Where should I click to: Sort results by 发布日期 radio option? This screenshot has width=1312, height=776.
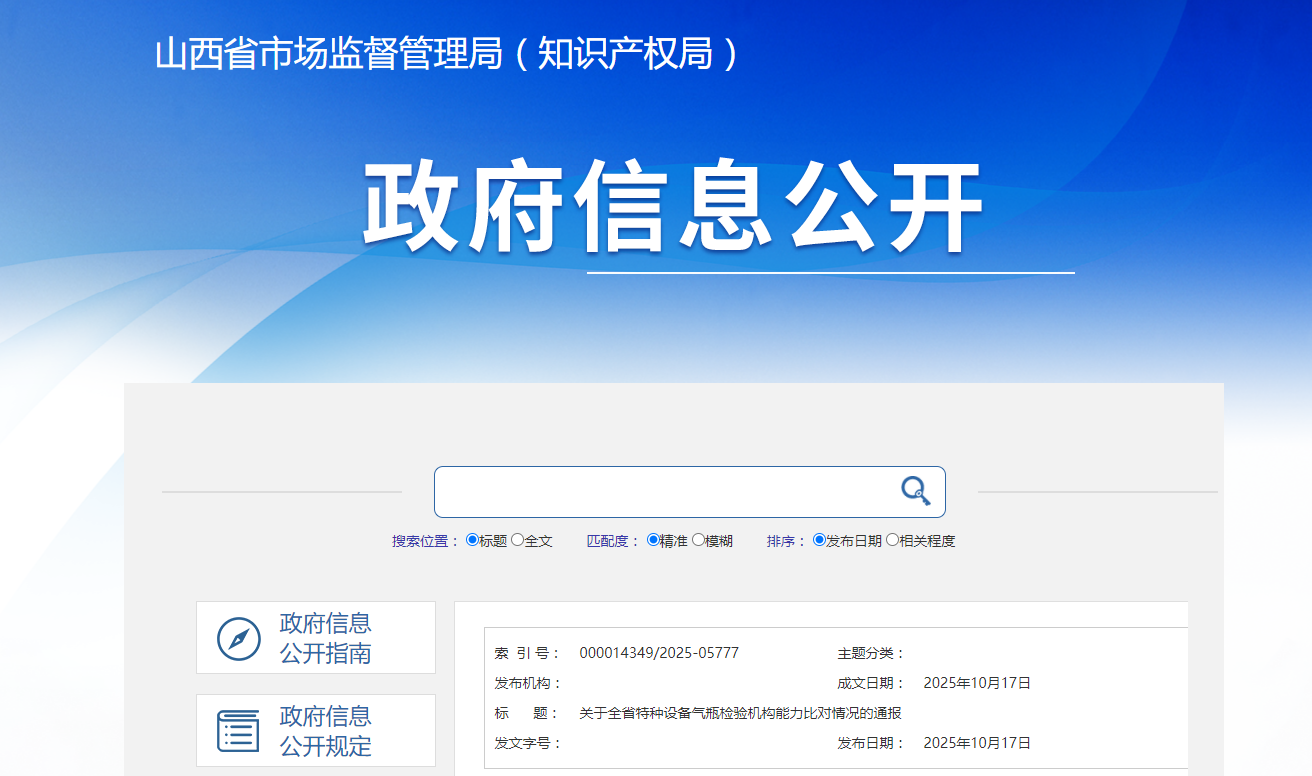click(x=819, y=540)
